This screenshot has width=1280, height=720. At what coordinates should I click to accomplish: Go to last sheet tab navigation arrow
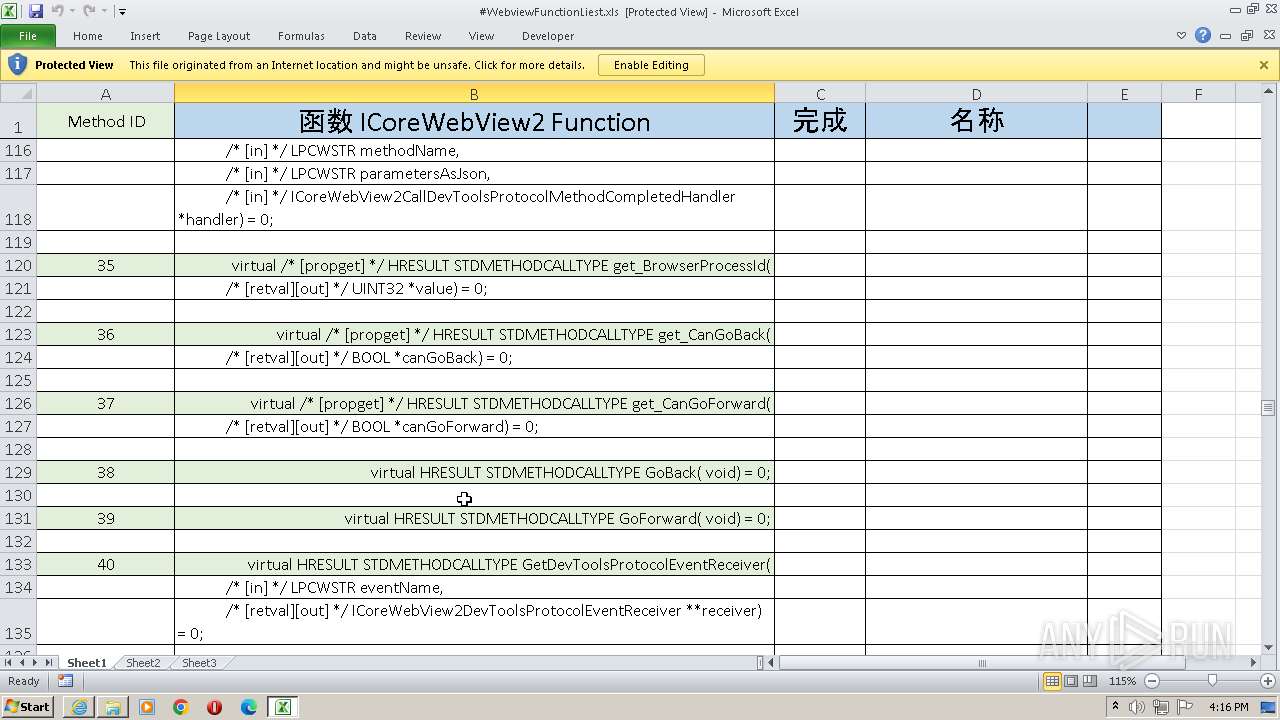pyautogui.click(x=48, y=663)
